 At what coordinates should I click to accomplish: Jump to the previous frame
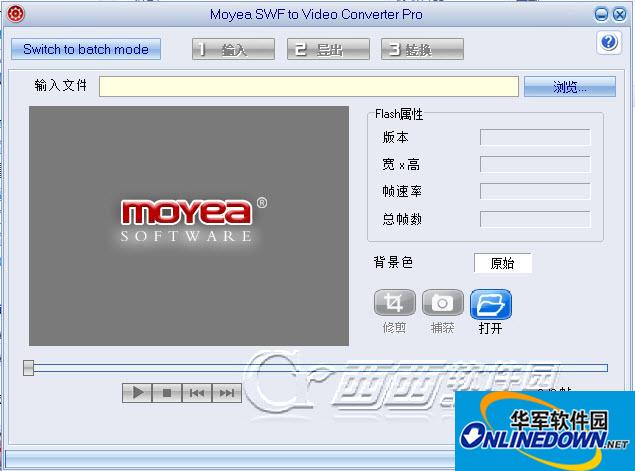[197, 392]
